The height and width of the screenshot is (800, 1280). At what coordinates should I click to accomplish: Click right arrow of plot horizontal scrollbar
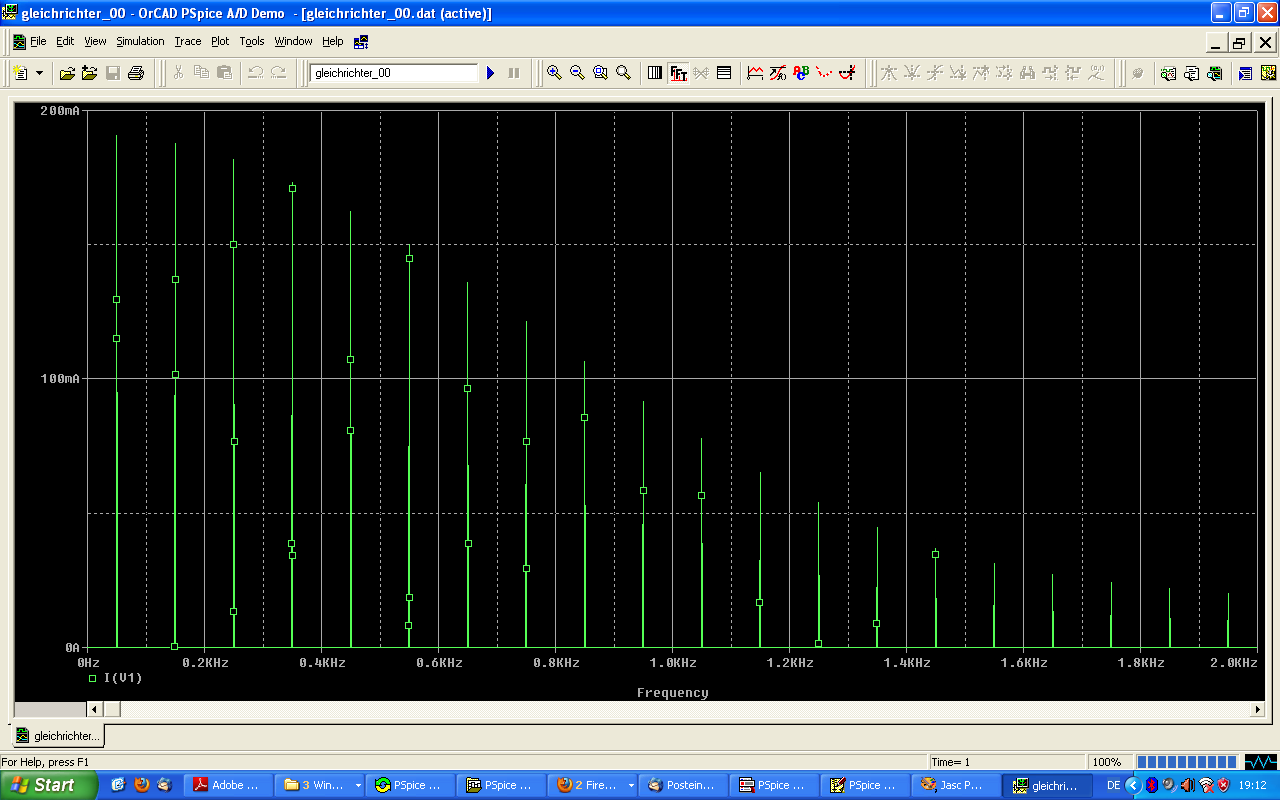(x=1258, y=709)
